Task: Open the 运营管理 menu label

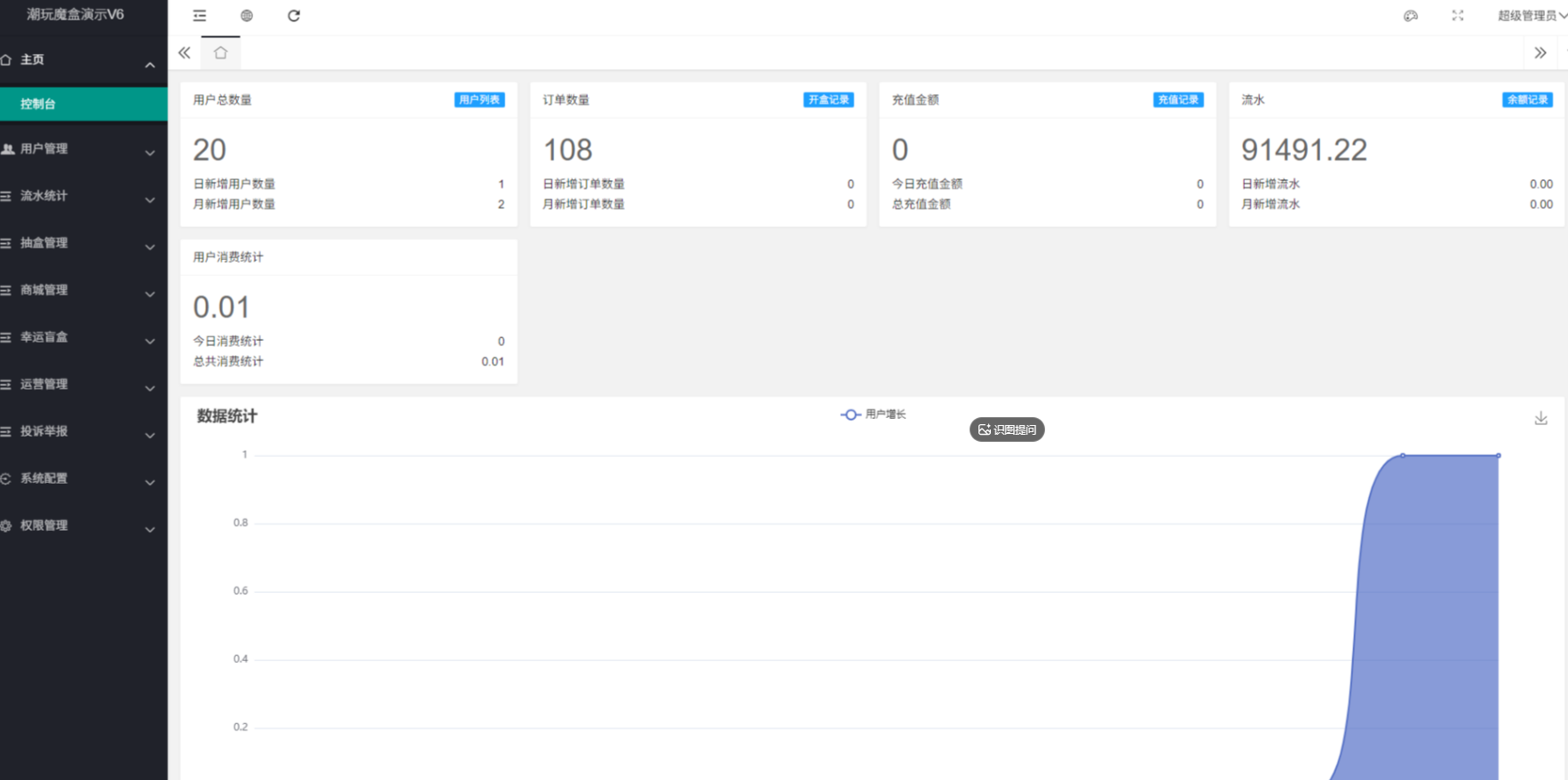Action: (x=44, y=384)
